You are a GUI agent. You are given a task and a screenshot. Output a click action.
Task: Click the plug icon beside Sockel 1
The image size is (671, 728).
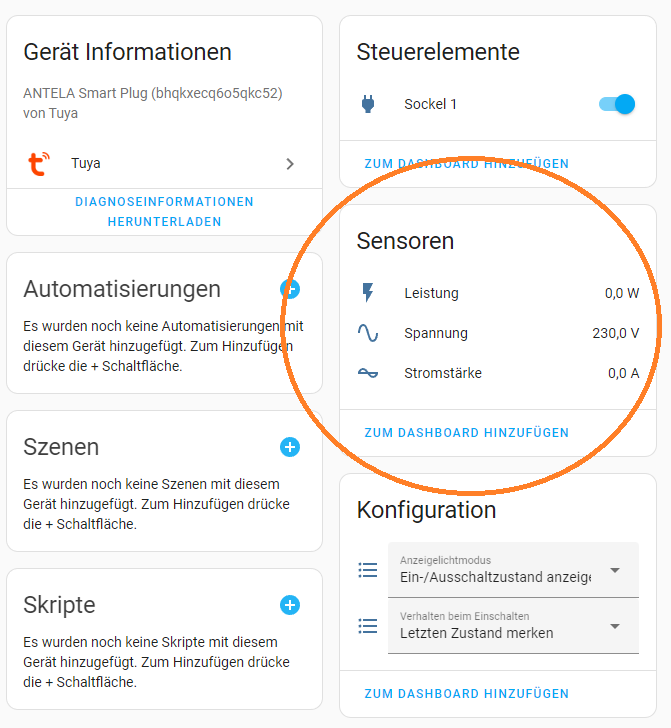pos(368,104)
